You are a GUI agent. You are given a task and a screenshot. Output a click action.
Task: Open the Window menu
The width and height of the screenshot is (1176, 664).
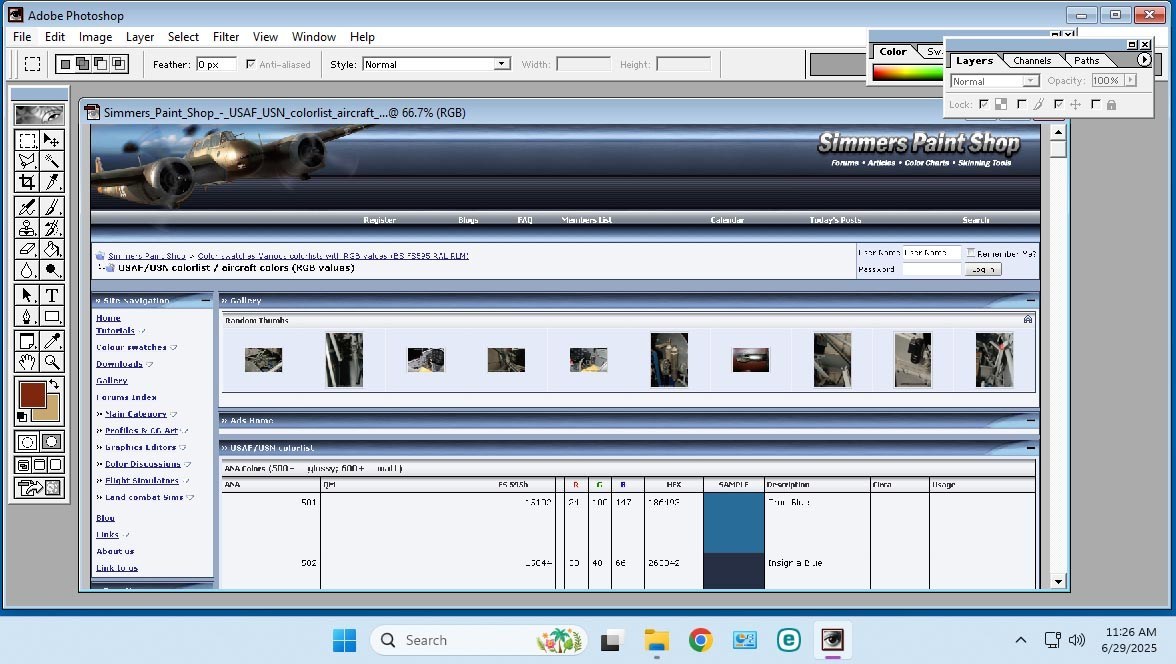point(314,37)
